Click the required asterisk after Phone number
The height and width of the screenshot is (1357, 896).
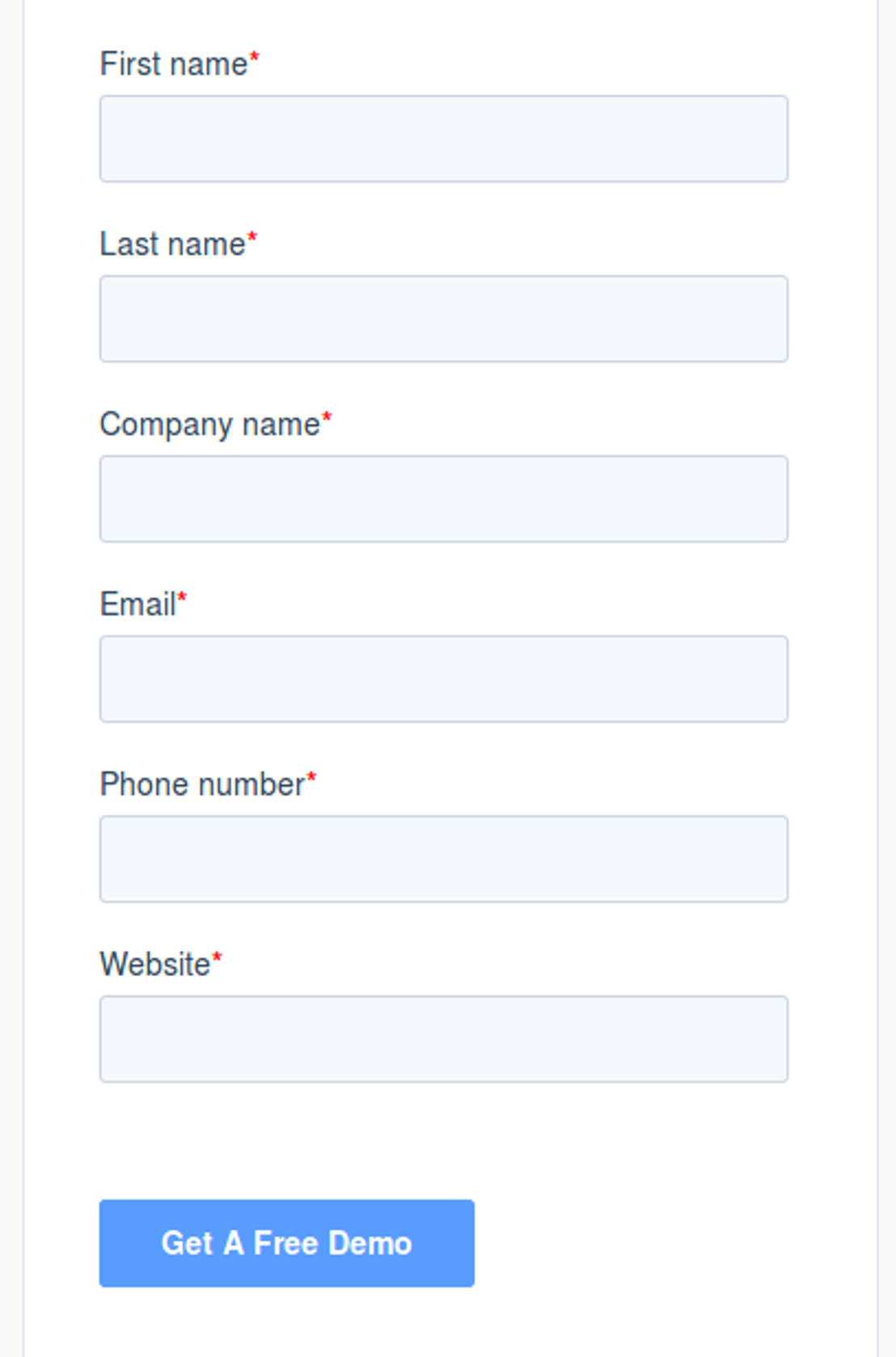pos(311,778)
